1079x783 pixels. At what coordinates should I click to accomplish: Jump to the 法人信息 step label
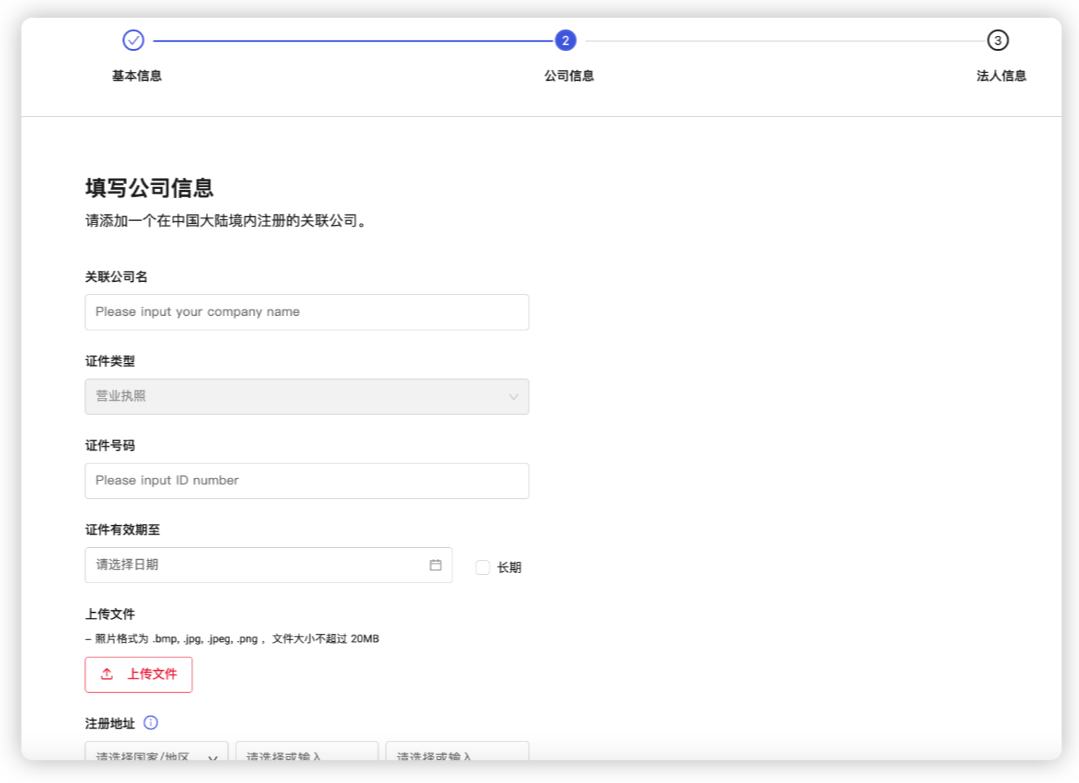(x=1001, y=76)
